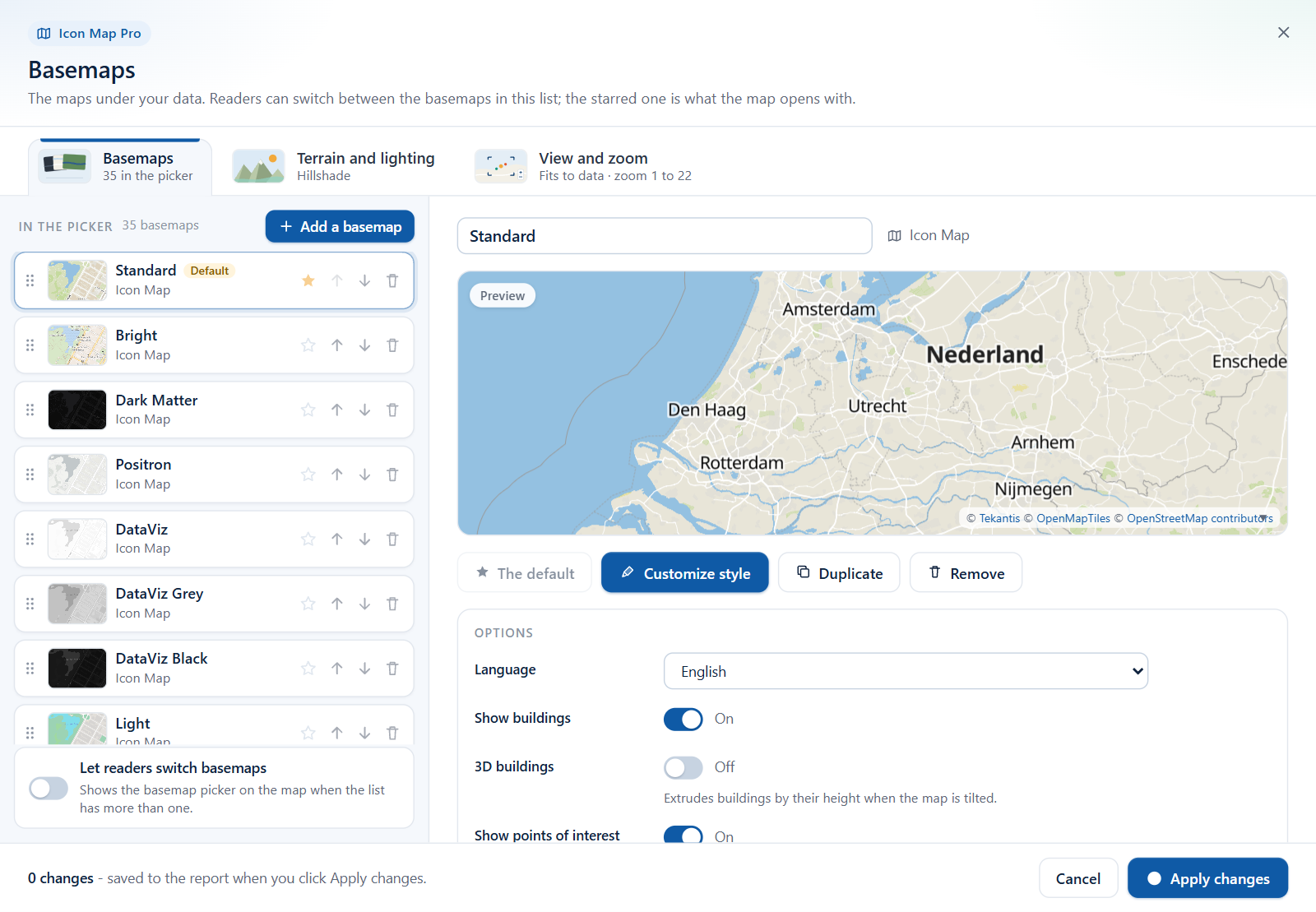Viewport: 1316px width, 912px height.
Task: Open the Language dropdown
Action: pyautogui.click(x=906, y=671)
